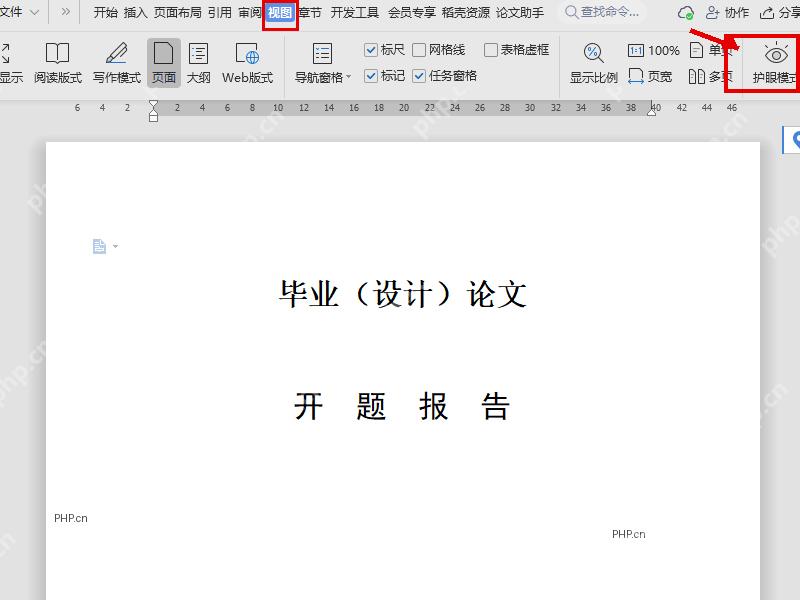Open the Section (章节) tab
Screen dimensions: 800x600
pyautogui.click(x=310, y=12)
